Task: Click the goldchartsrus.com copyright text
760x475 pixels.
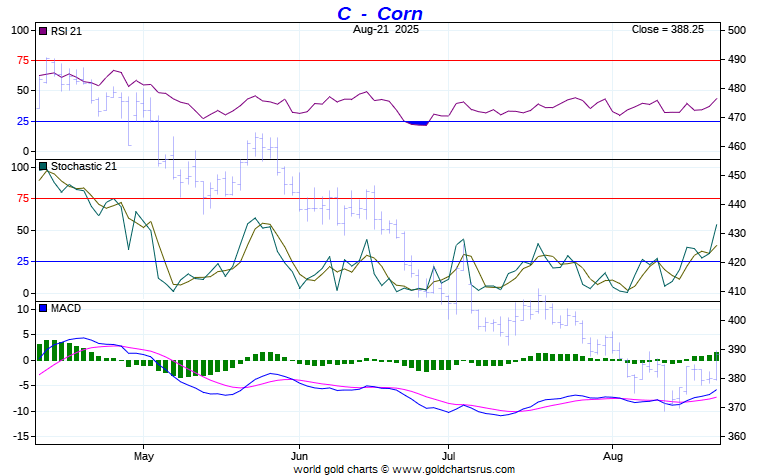Action: 404,469
